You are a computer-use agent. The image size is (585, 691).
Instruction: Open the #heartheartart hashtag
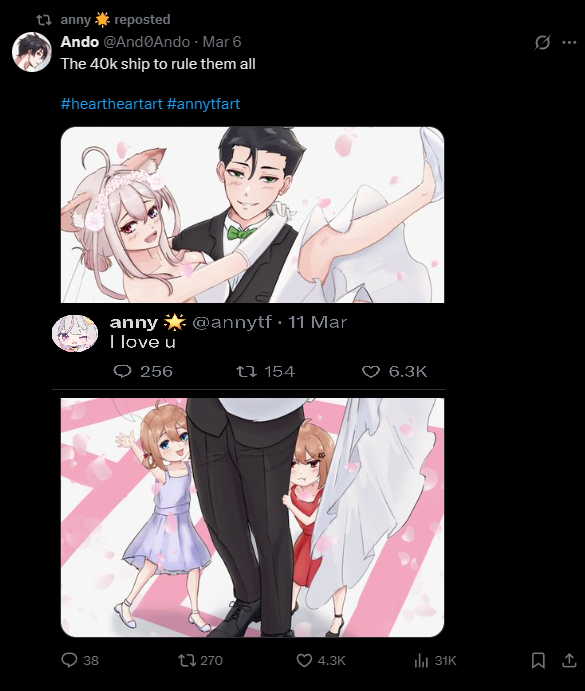click(112, 104)
